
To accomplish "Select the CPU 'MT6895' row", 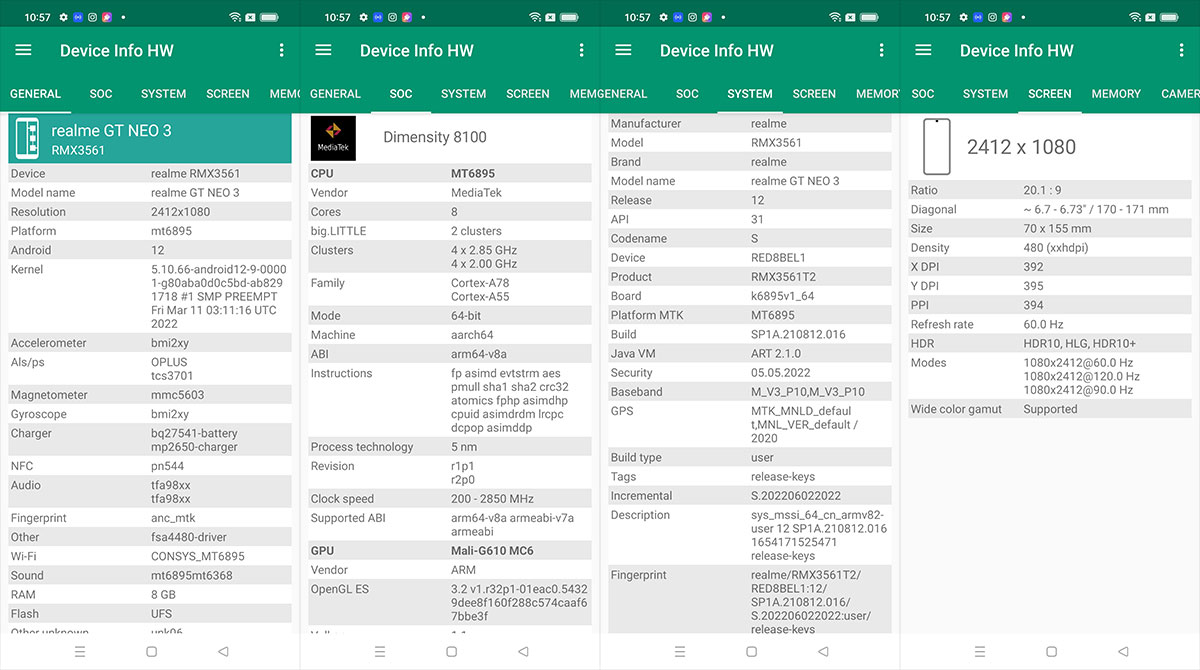I will (x=450, y=173).
